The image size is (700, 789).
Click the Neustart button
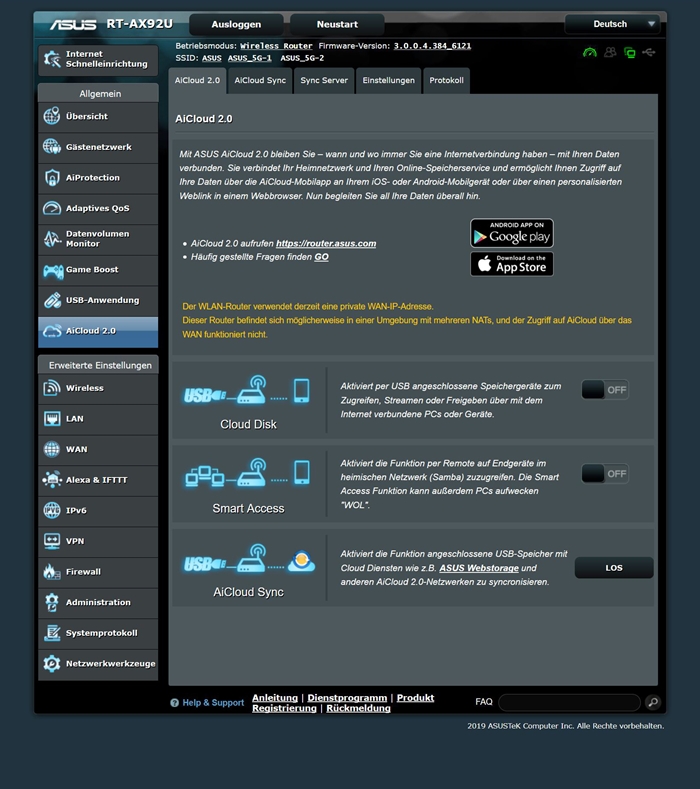(337, 24)
